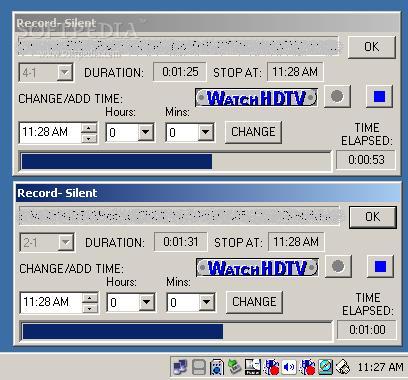This screenshot has height=380, width=408.
Task: Click the elapsed time value 0:00:53
Action: tap(366, 160)
